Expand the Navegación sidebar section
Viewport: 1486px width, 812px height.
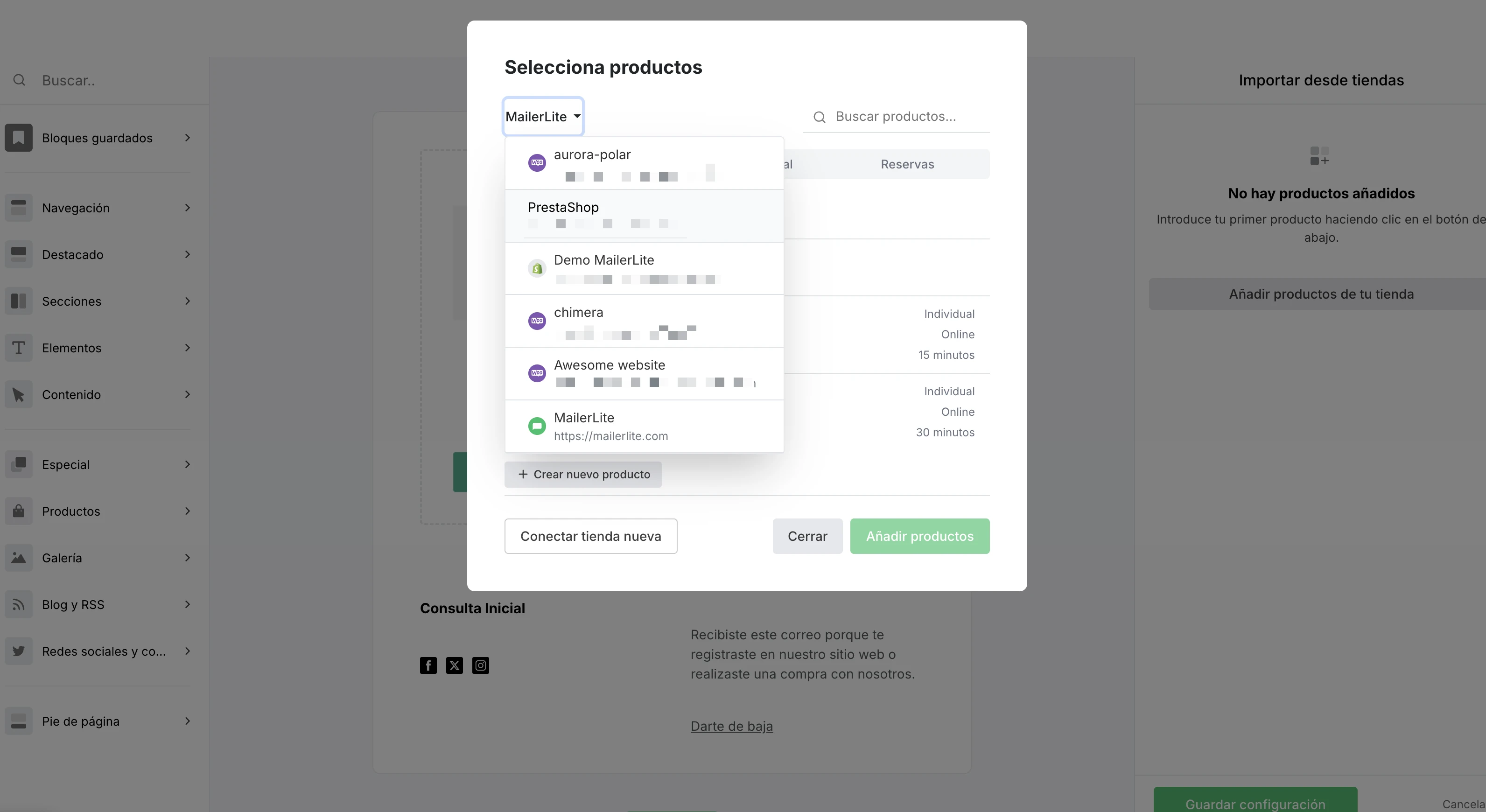pyautogui.click(x=98, y=208)
